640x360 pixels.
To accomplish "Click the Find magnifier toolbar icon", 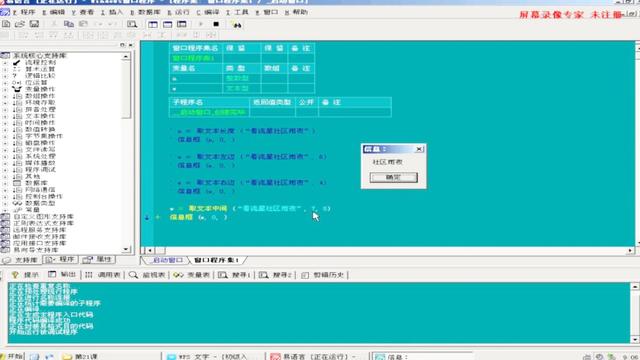I will [x=132, y=24].
